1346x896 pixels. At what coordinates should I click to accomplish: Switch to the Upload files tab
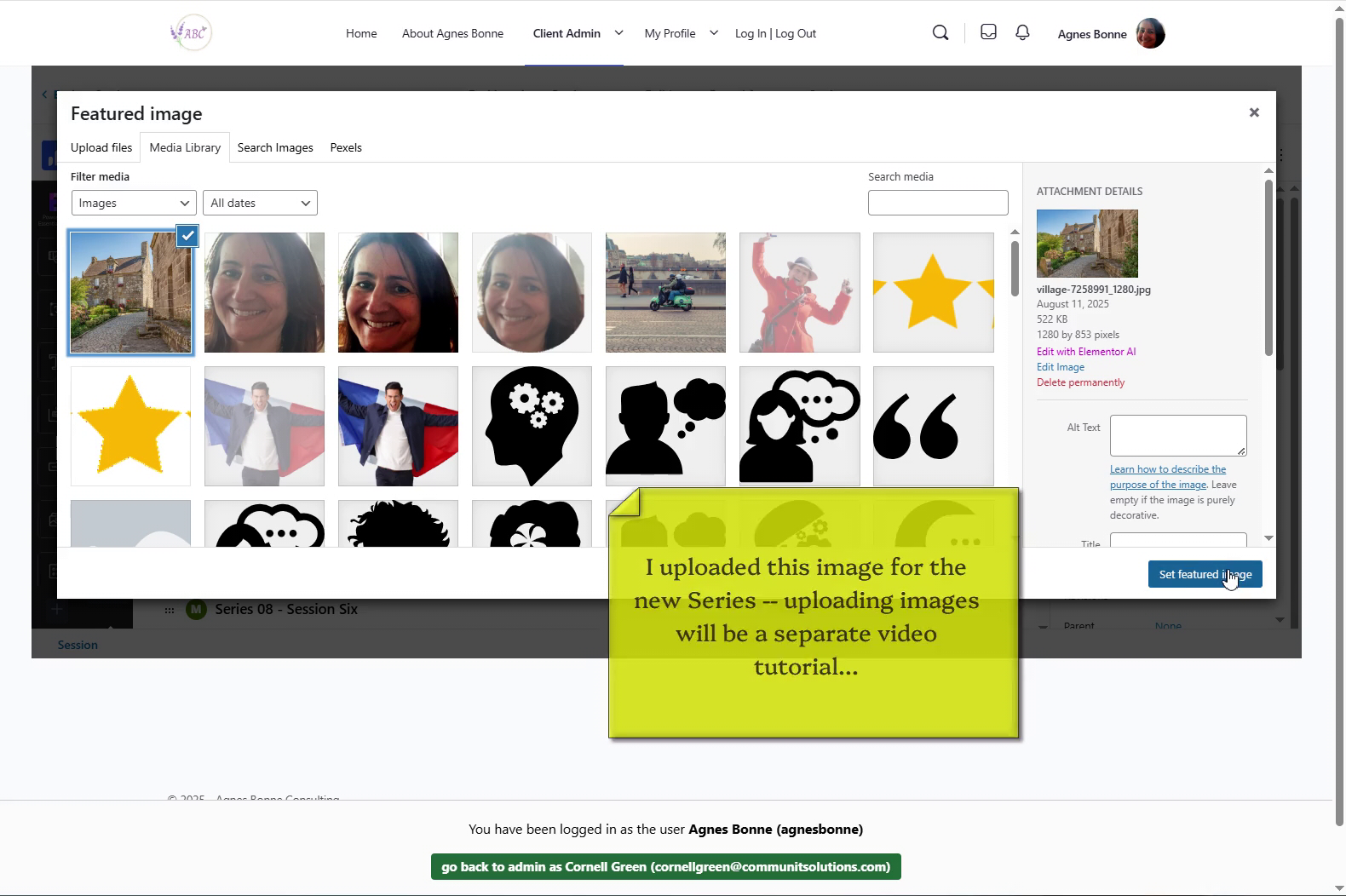click(x=101, y=147)
